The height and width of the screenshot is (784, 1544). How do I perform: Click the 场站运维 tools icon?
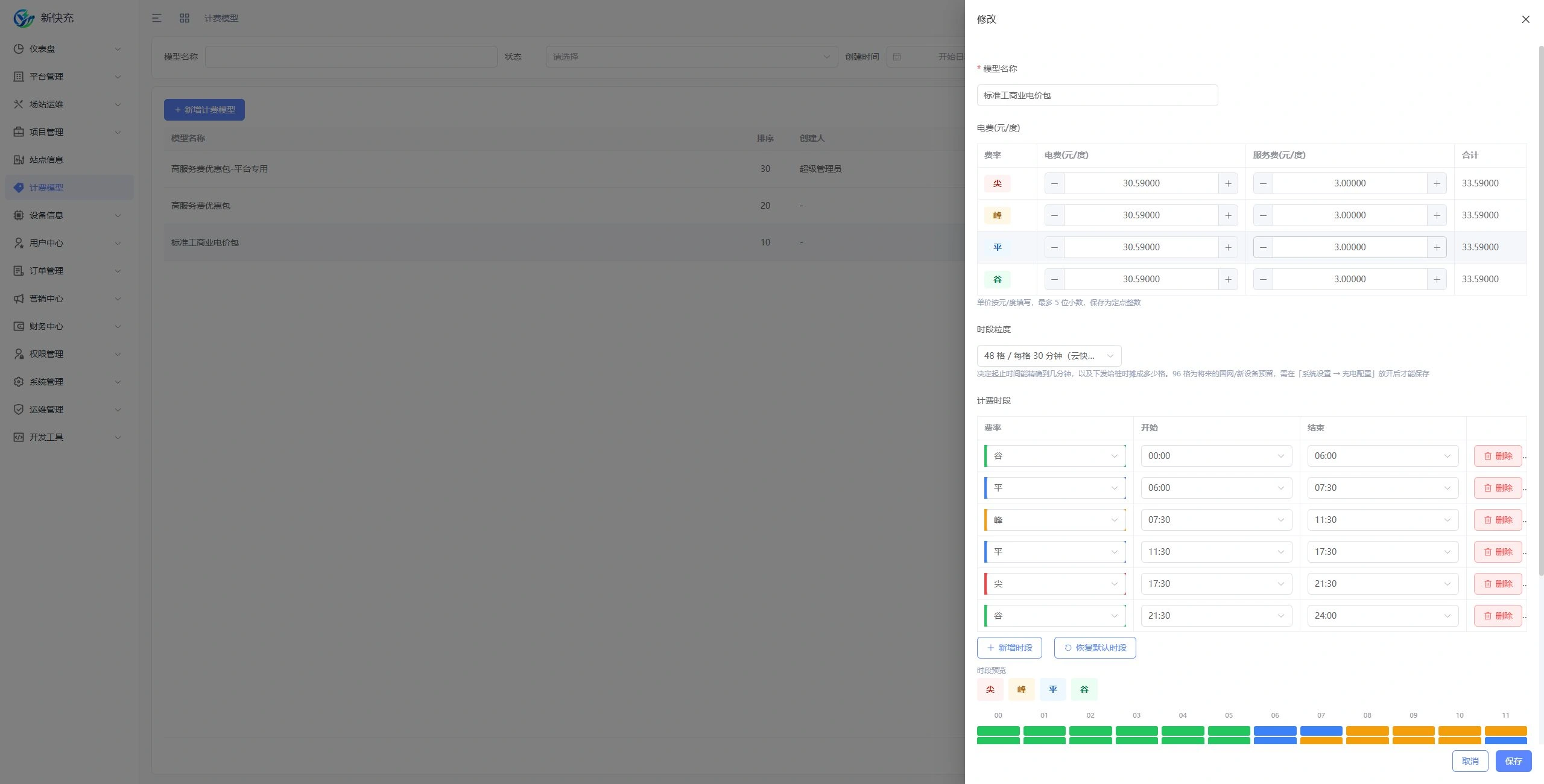[19, 104]
